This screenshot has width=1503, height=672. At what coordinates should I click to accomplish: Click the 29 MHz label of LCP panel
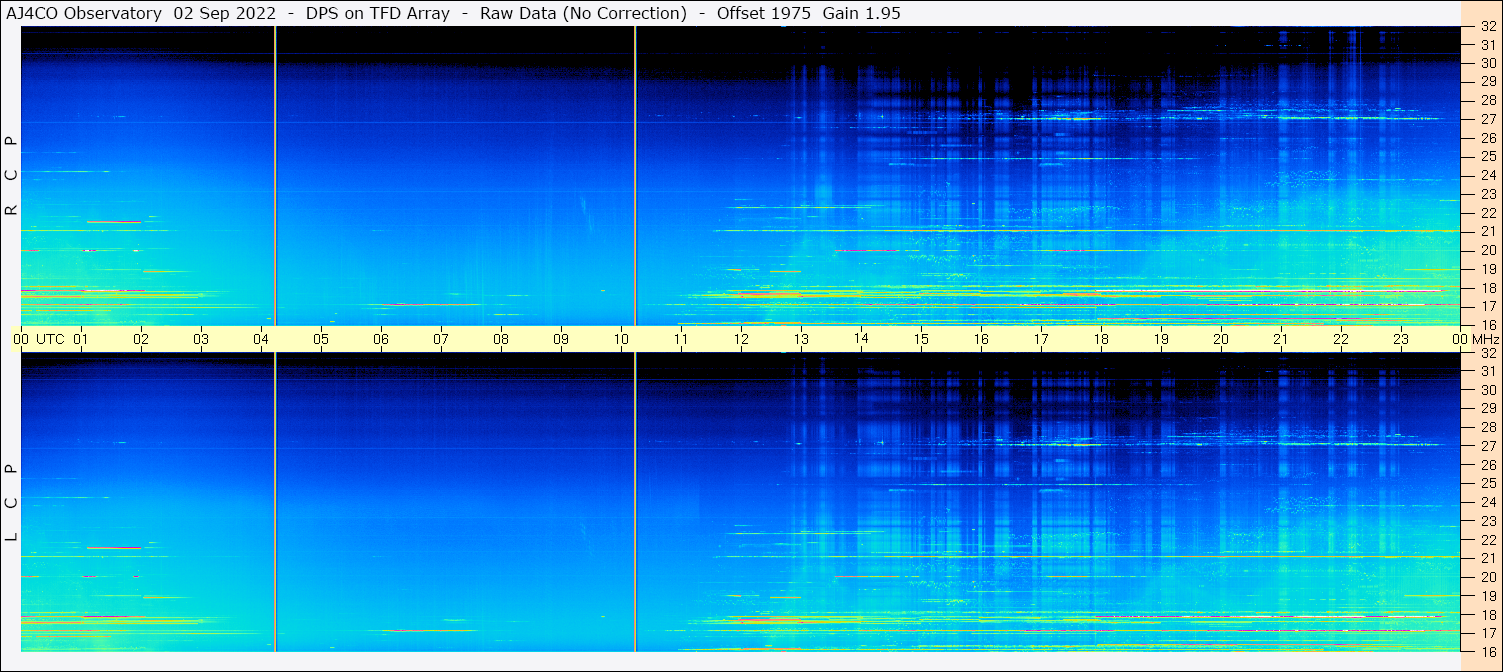click(1488, 409)
